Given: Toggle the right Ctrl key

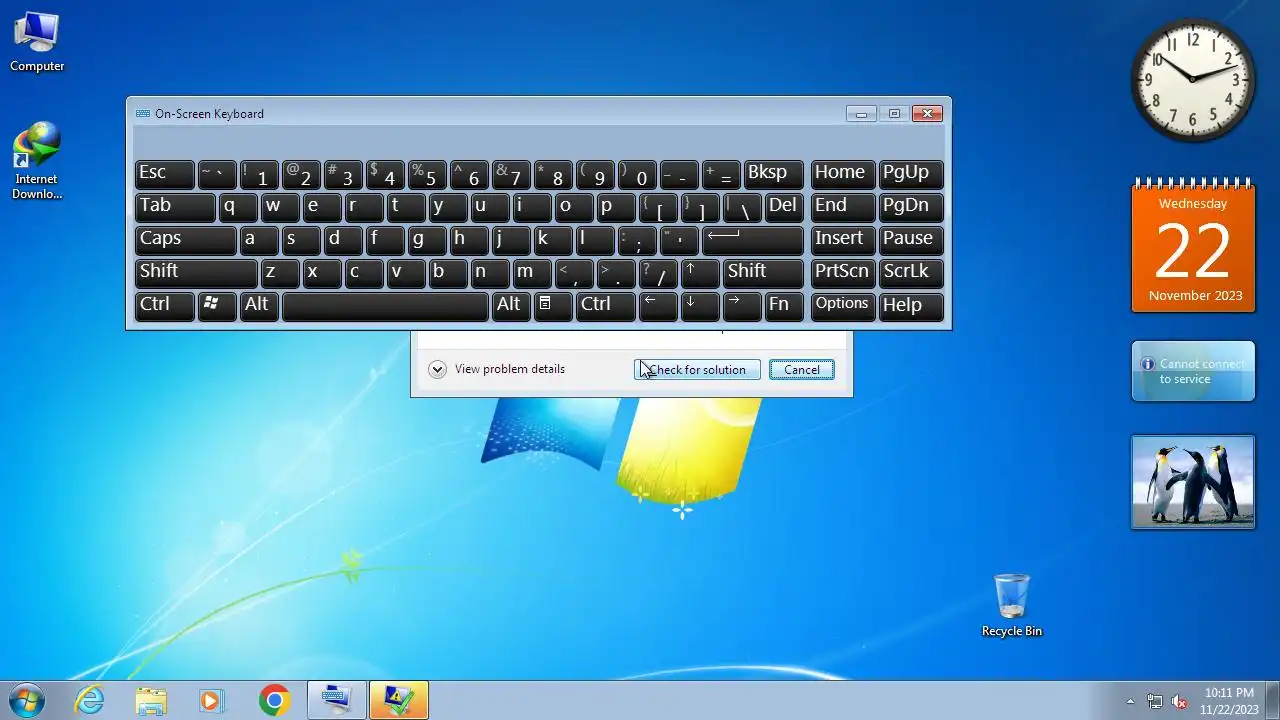Looking at the screenshot, I should (606, 305).
